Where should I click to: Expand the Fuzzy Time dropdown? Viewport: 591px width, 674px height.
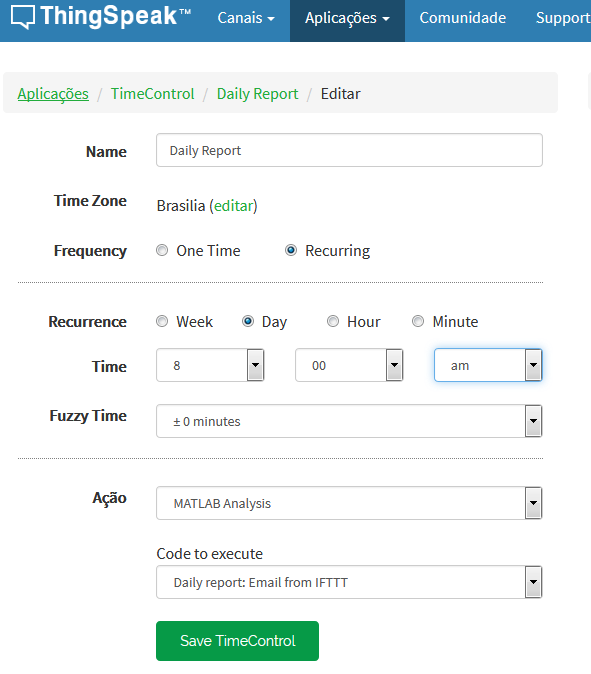coord(349,421)
